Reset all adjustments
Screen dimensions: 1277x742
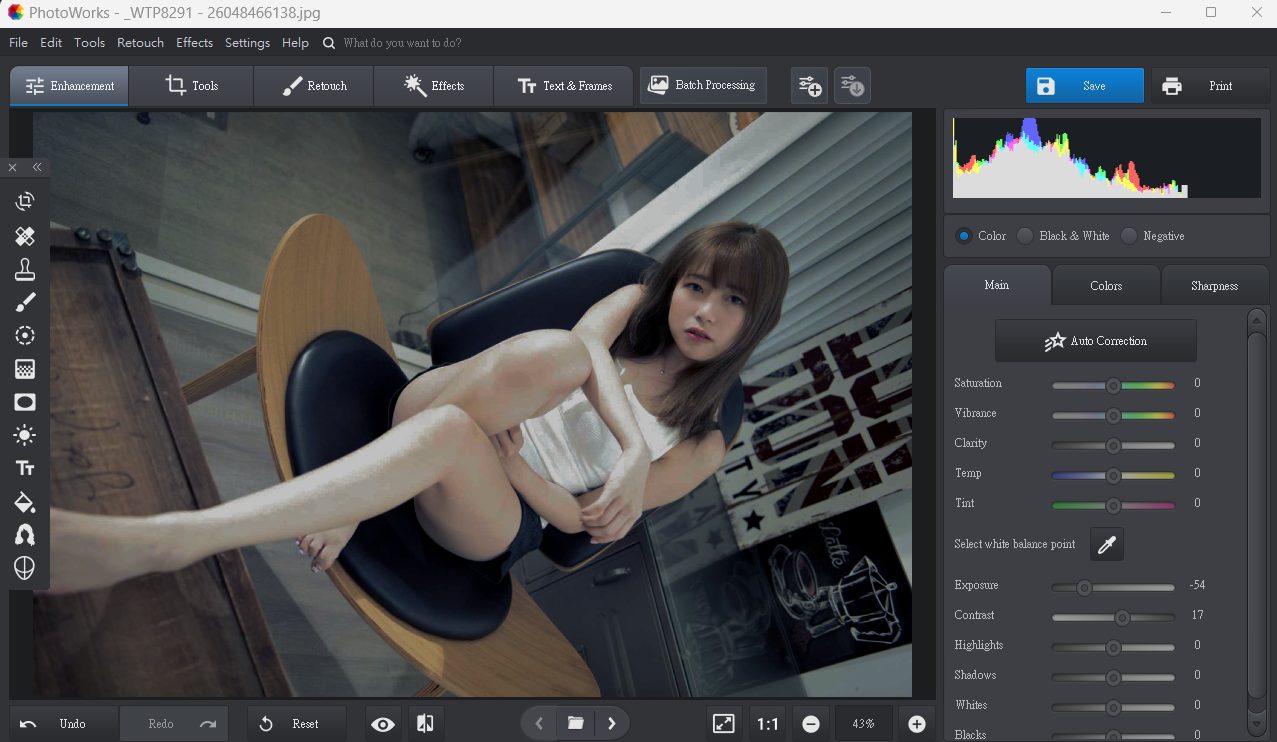click(x=297, y=724)
